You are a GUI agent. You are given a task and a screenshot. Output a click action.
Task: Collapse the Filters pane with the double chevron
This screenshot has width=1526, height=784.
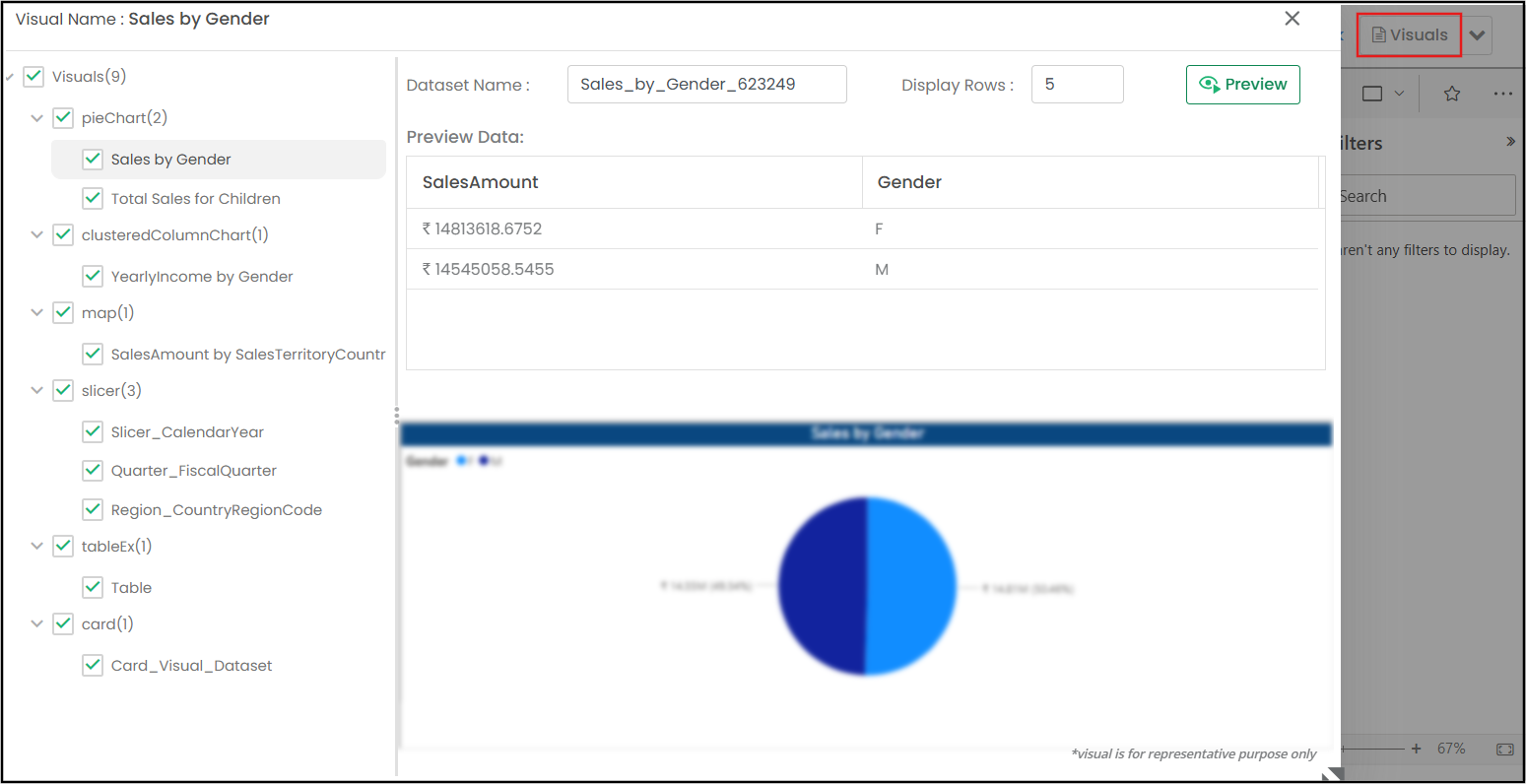[1510, 142]
